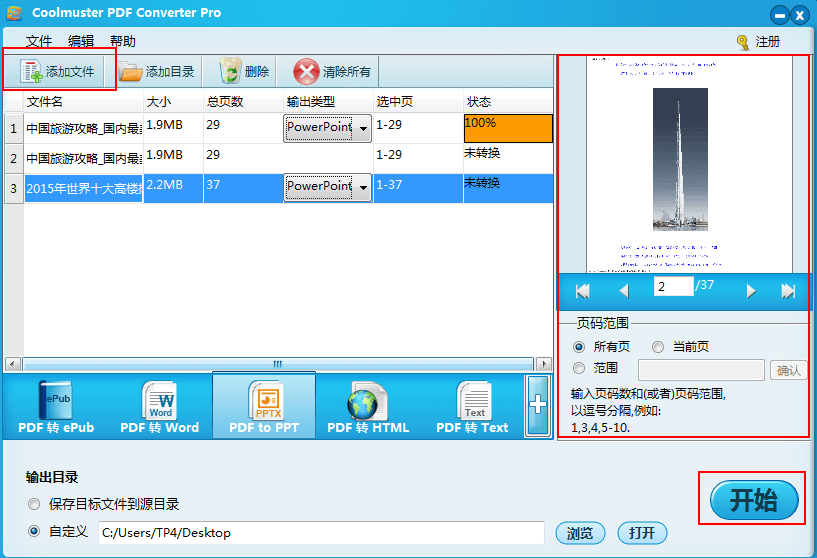Screen dimensions: 817x558
Task: Select the PDF 转 ePub conversion icon
Action: (56, 400)
